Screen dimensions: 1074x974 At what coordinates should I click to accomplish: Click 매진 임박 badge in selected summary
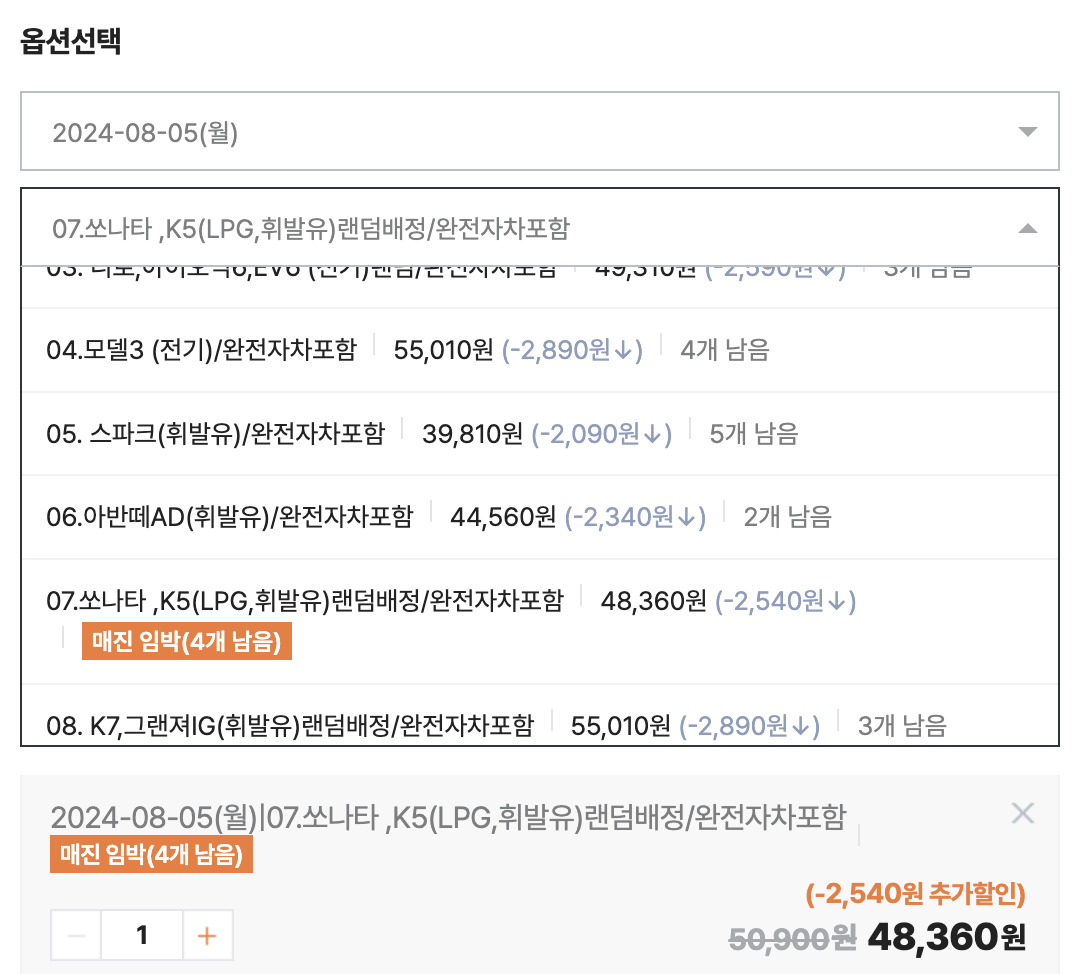[151, 854]
